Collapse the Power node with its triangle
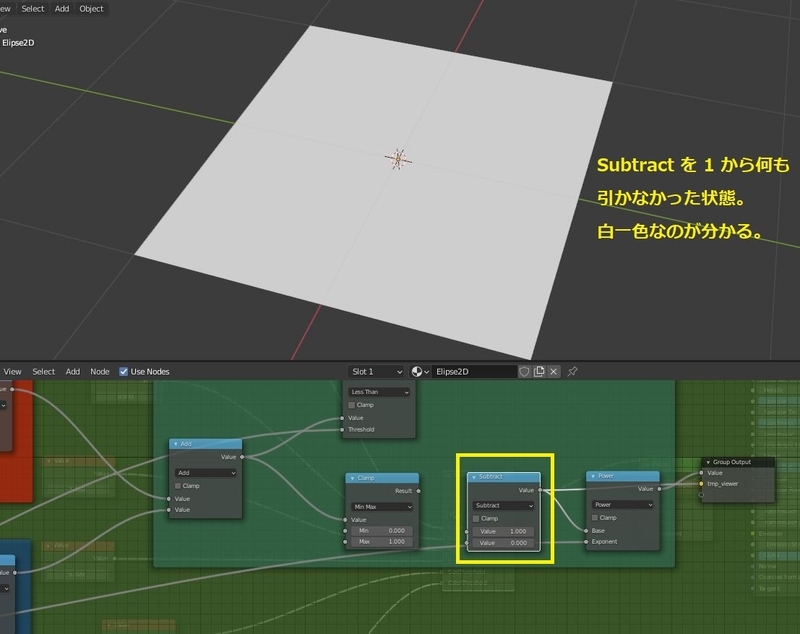This screenshot has height=634, width=800. pyautogui.click(x=593, y=476)
